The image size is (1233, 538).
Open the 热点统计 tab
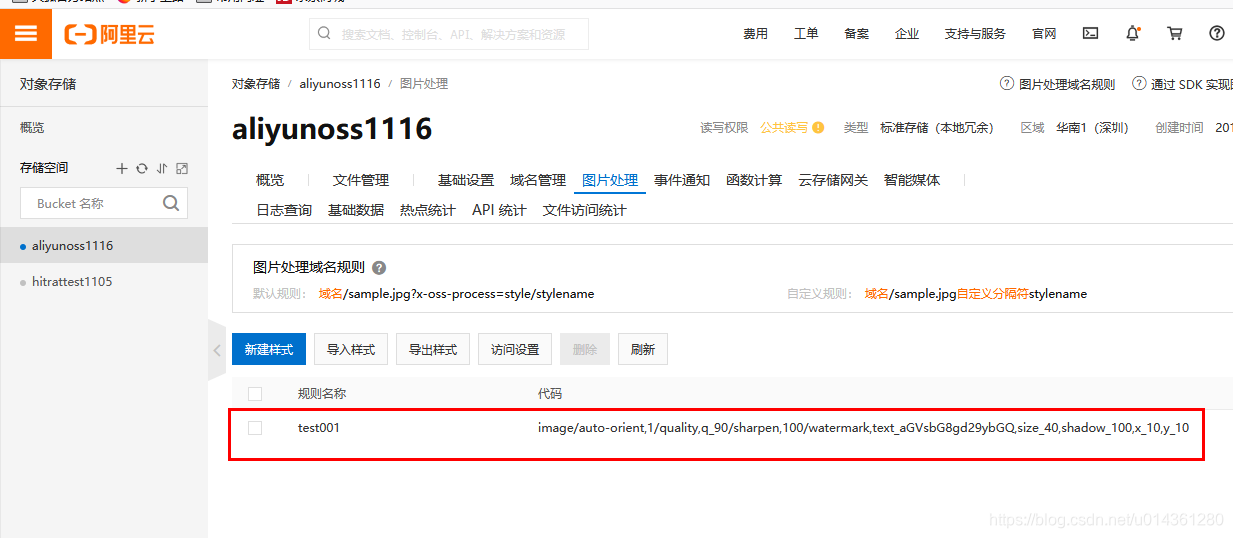[428, 210]
